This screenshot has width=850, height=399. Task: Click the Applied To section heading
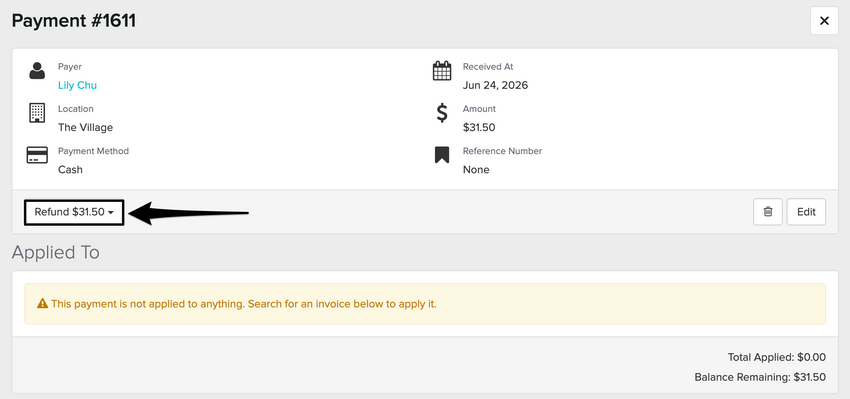[56, 253]
